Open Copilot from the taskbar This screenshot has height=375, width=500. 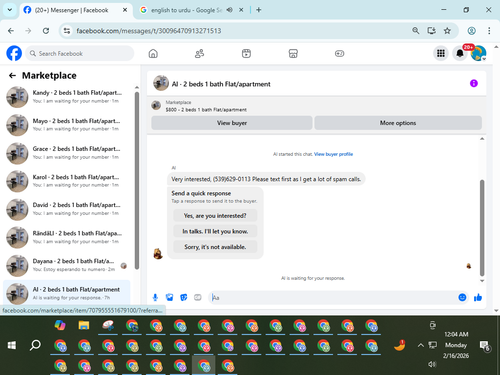[x=60, y=325]
